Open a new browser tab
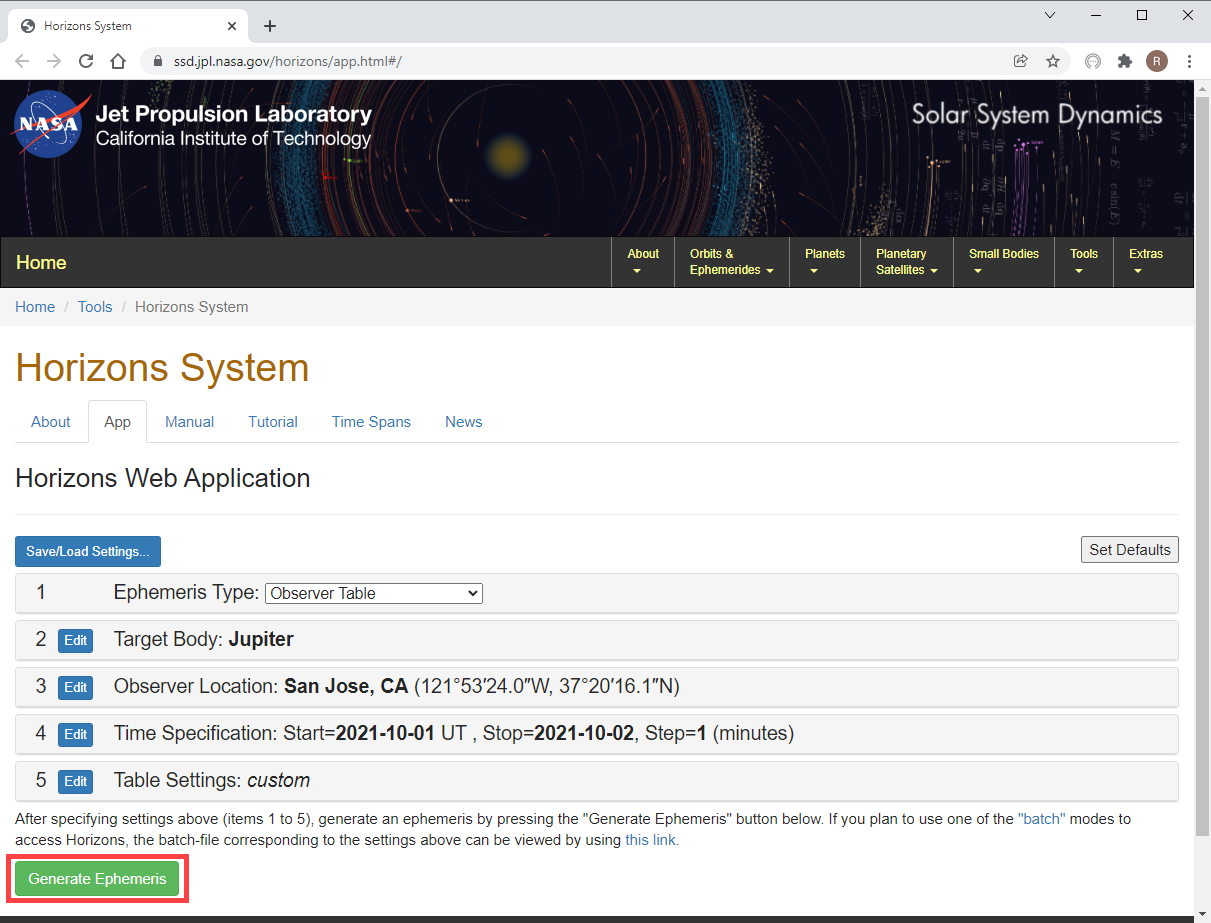 click(x=269, y=26)
